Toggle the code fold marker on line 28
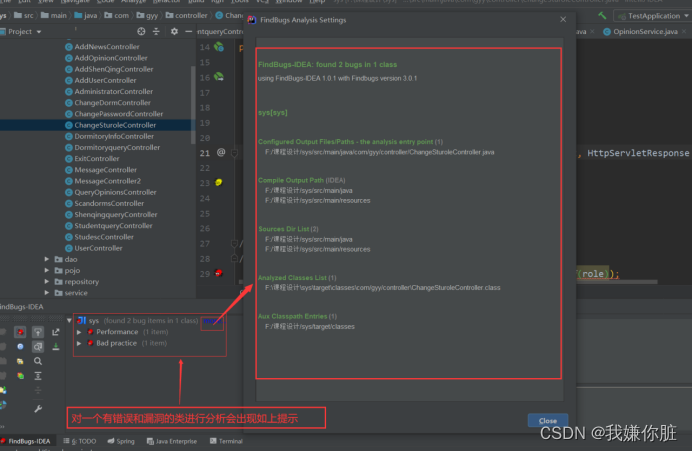The image size is (693, 452). tap(235, 258)
